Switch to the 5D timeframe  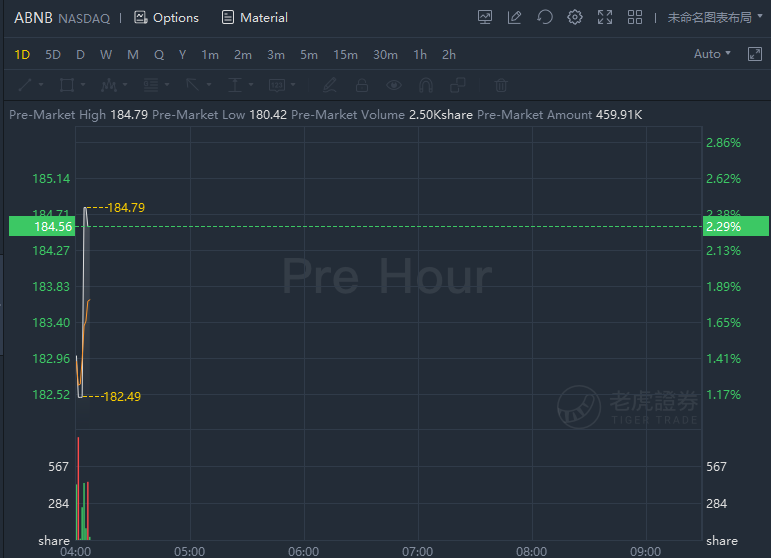click(x=53, y=55)
